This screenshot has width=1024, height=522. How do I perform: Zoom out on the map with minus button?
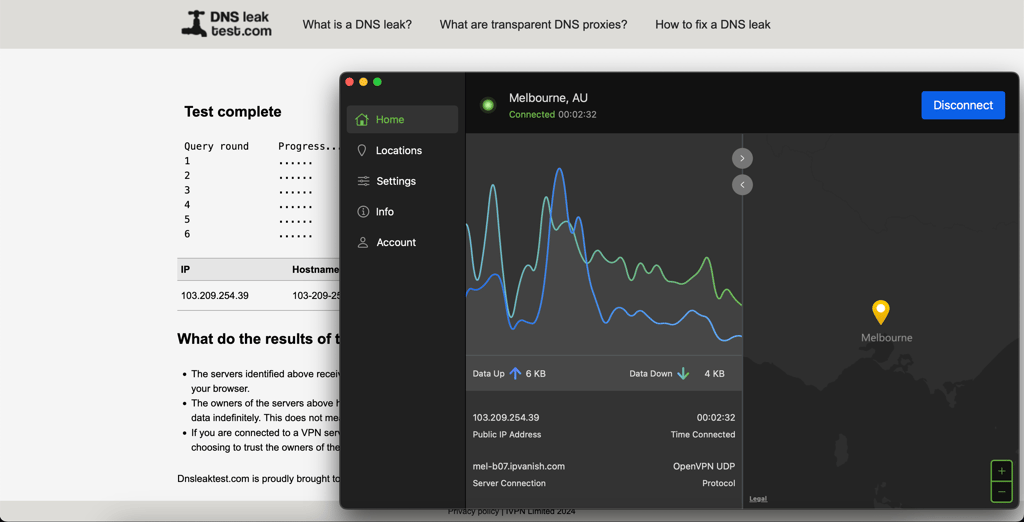tap(1002, 491)
